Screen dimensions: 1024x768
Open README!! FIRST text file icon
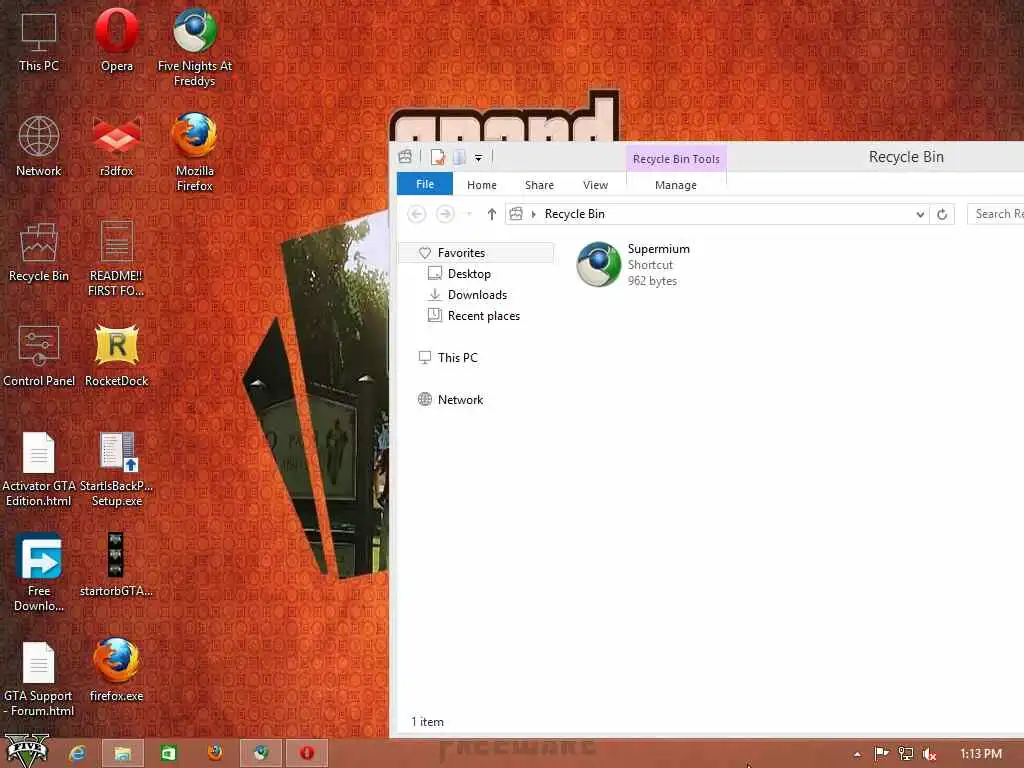tap(117, 259)
